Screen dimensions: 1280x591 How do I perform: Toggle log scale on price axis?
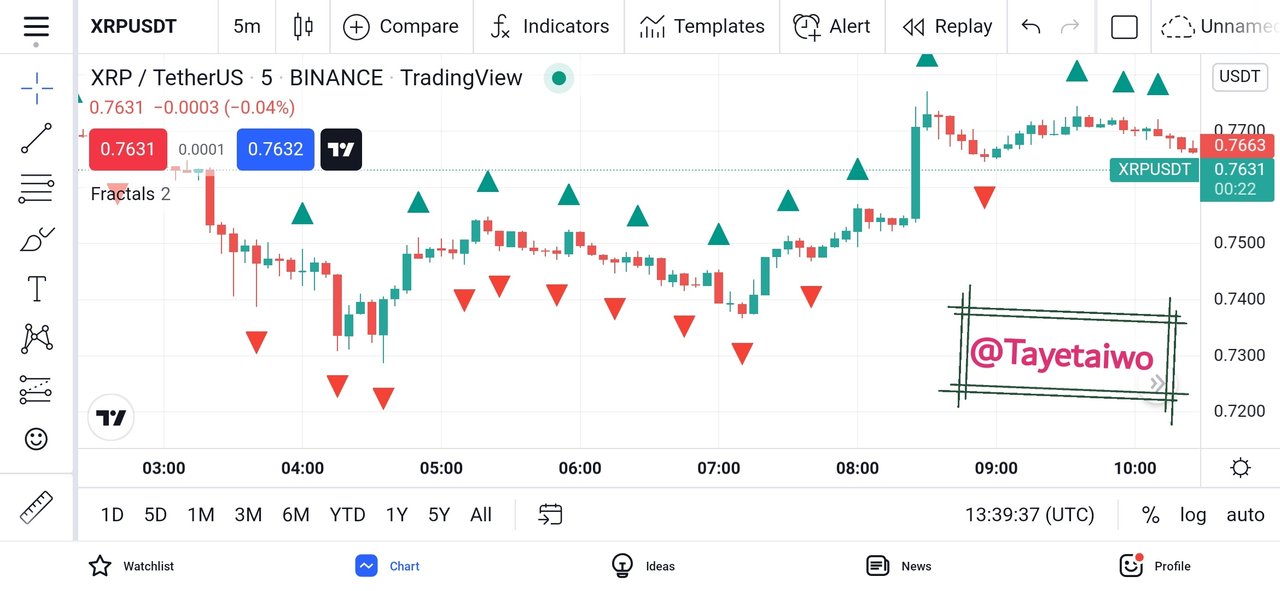(x=1193, y=515)
